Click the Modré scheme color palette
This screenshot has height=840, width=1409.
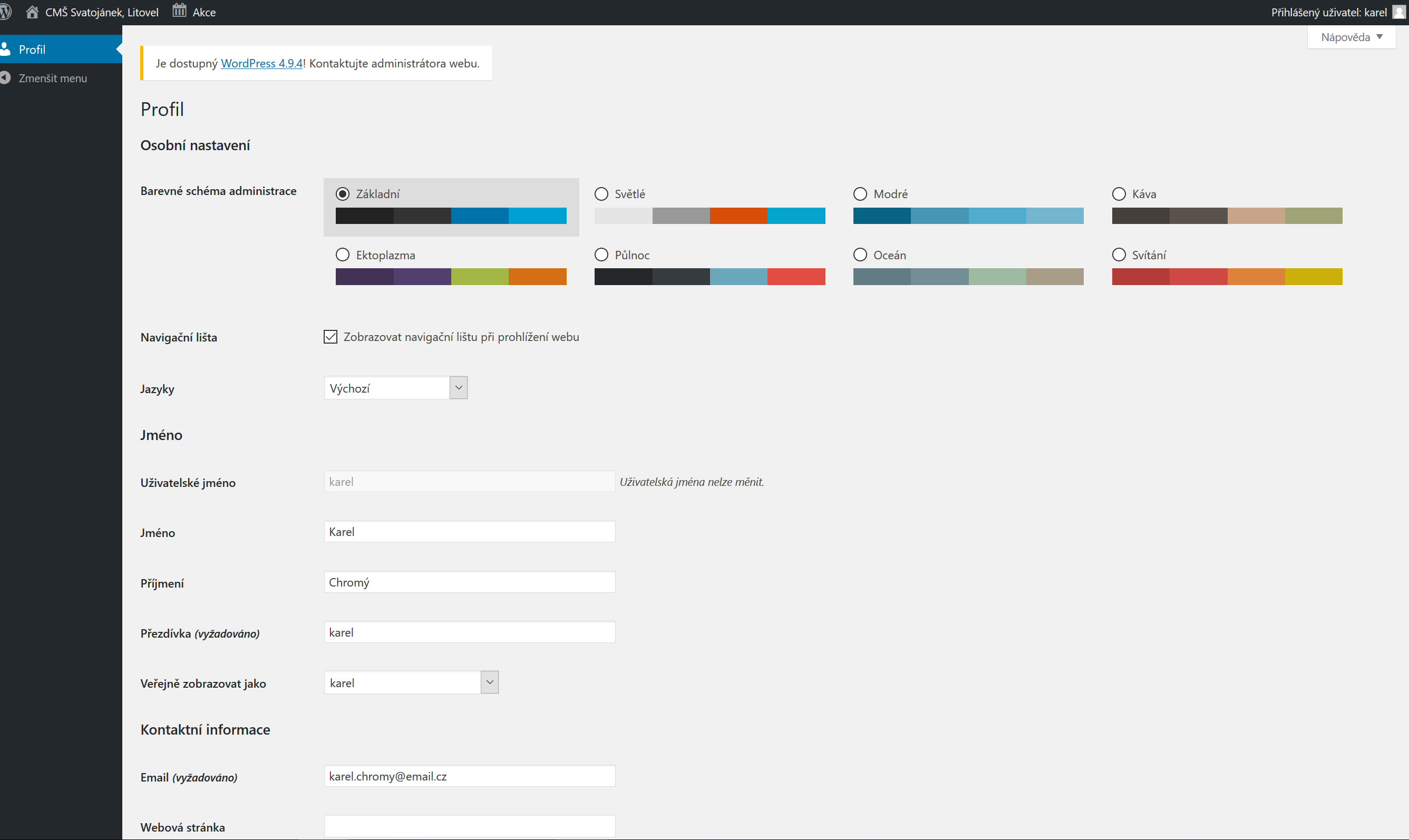968,216
